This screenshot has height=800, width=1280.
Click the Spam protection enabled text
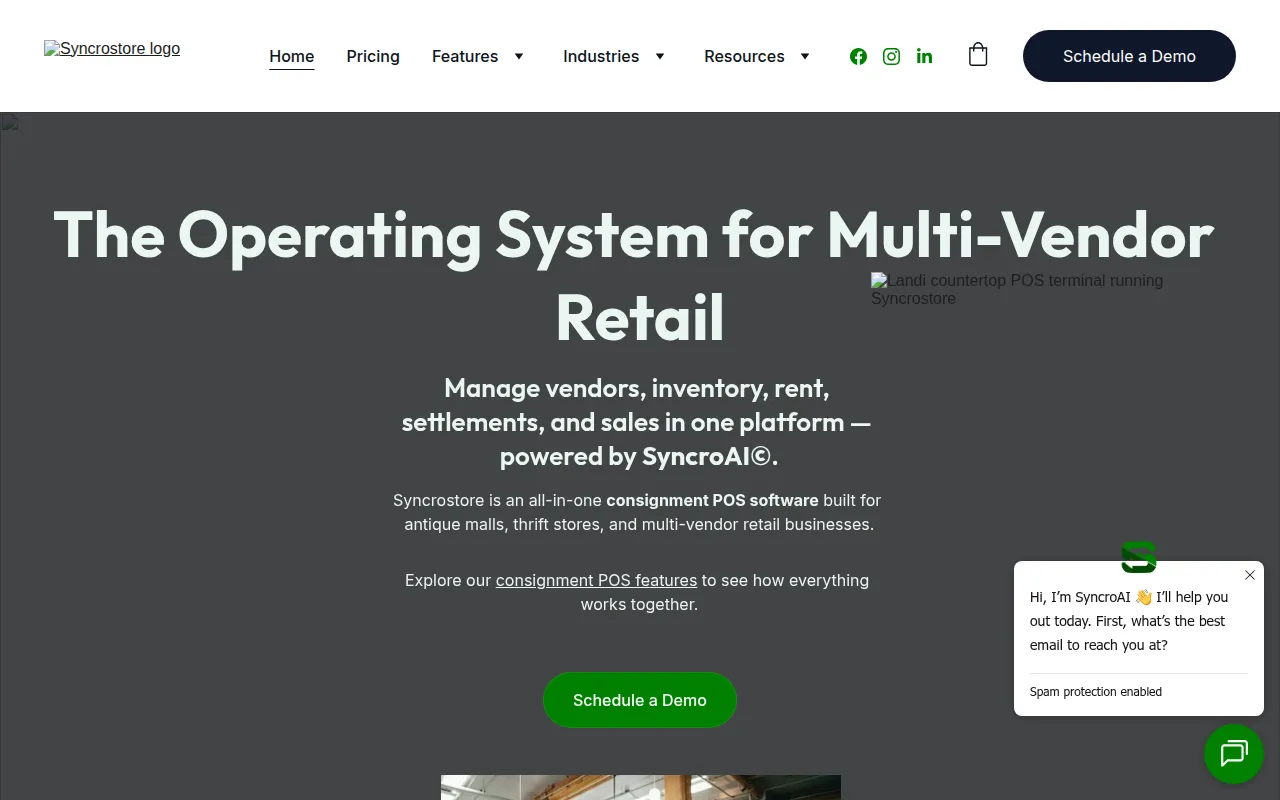[1096, 691]
